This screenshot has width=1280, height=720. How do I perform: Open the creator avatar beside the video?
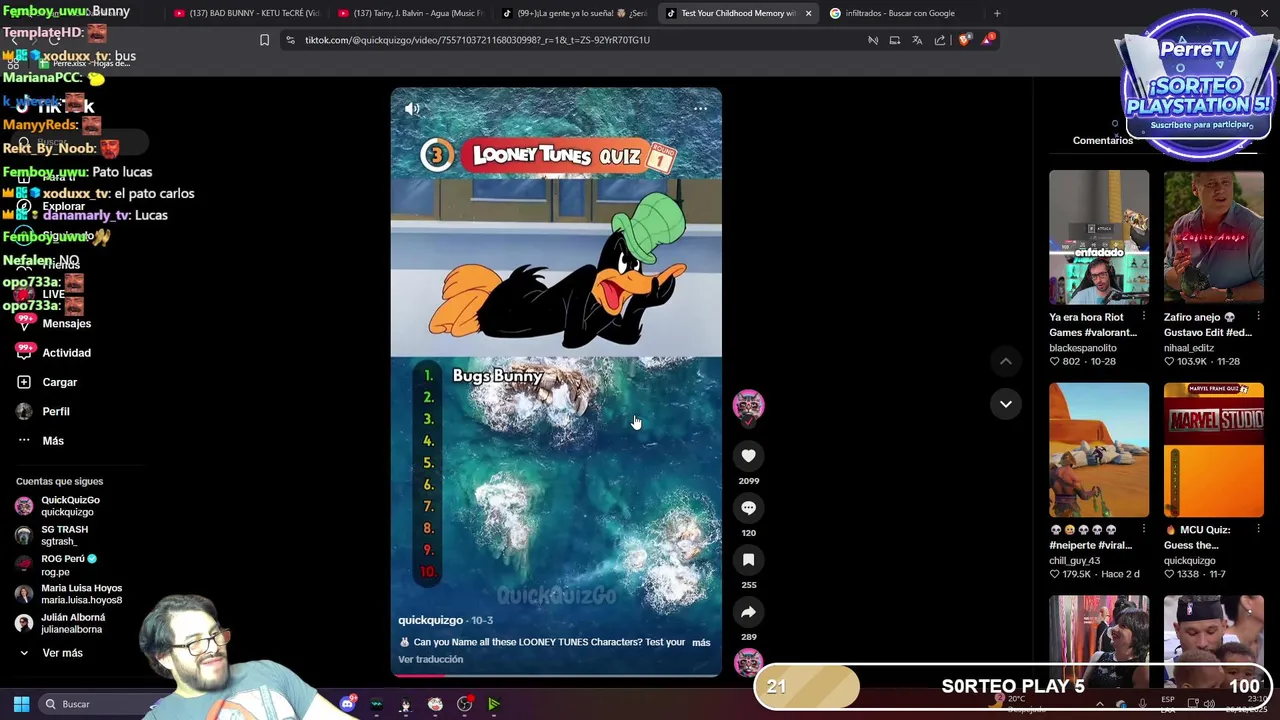[748, 405]
